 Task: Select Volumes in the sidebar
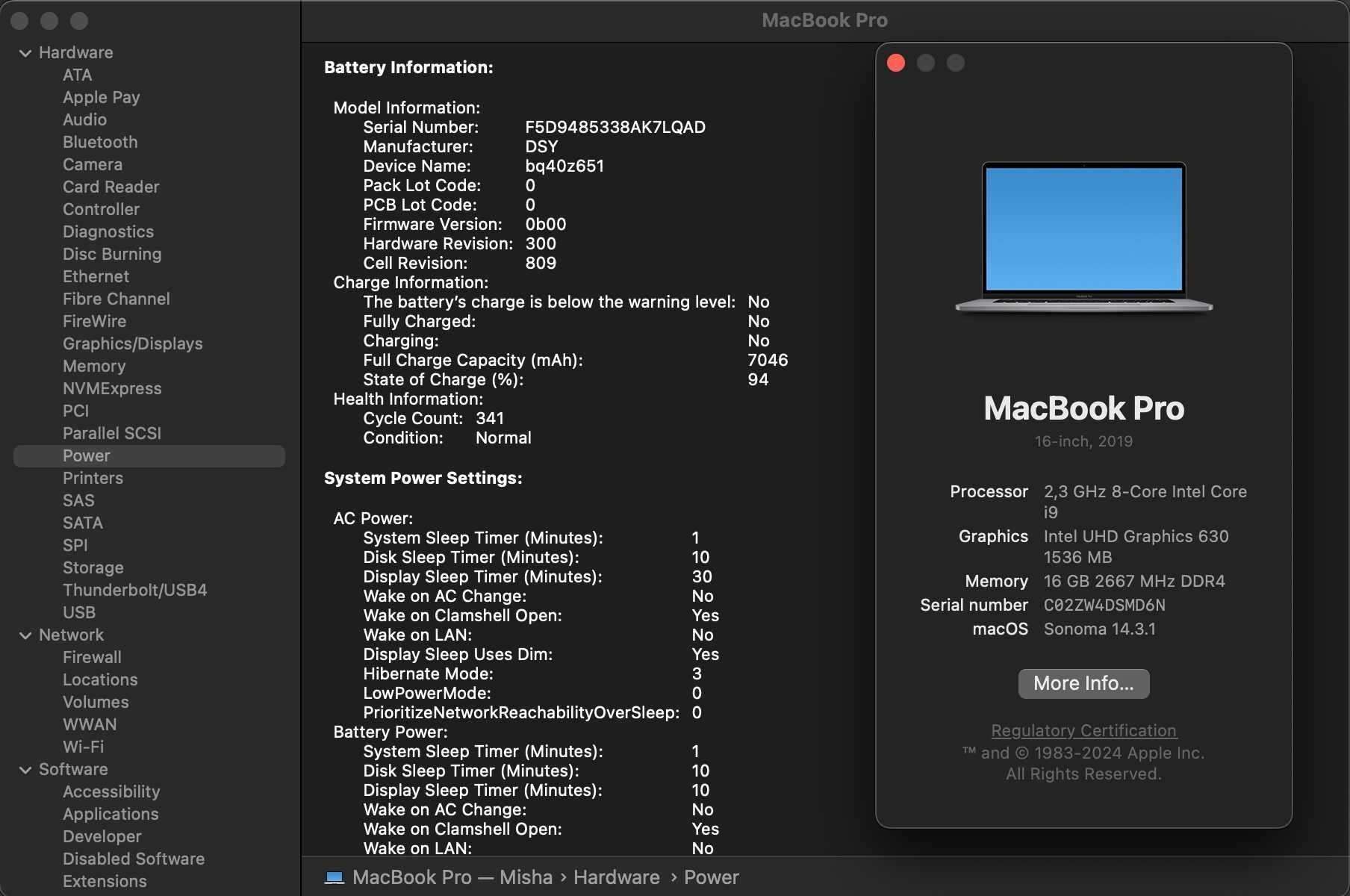point(96,702)
